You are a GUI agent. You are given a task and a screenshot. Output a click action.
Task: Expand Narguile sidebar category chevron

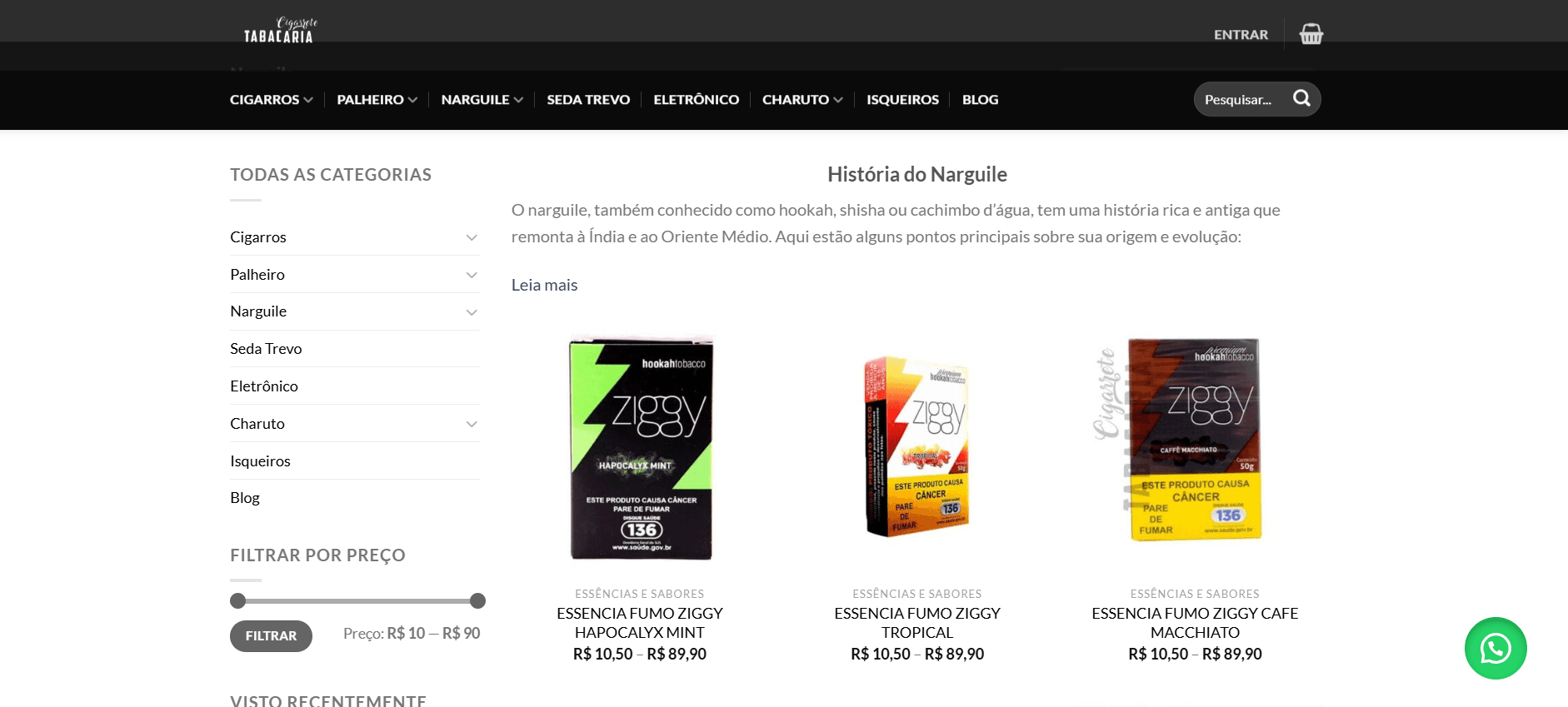click(x=472, y=312)
